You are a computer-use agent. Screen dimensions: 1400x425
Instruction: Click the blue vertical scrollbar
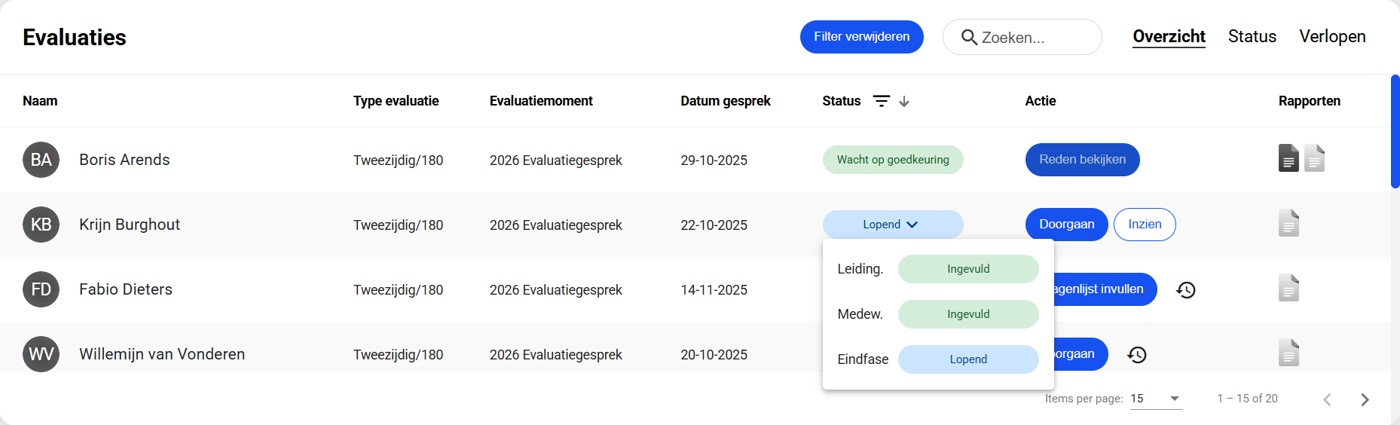coord(1395,130)
